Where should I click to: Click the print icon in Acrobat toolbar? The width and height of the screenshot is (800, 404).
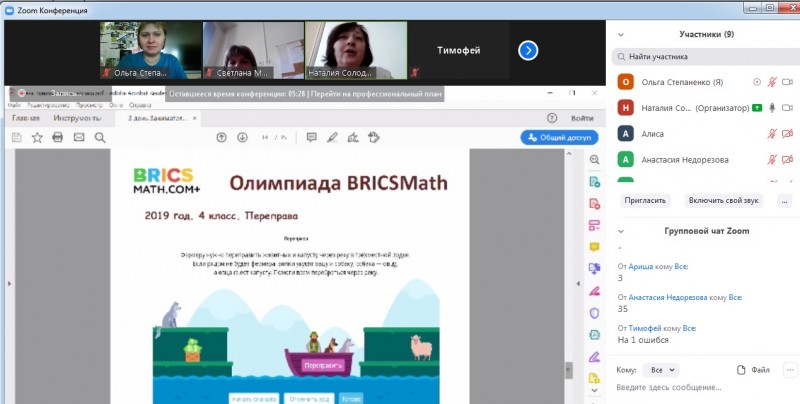pyautogui.click(x=58, y=137)
